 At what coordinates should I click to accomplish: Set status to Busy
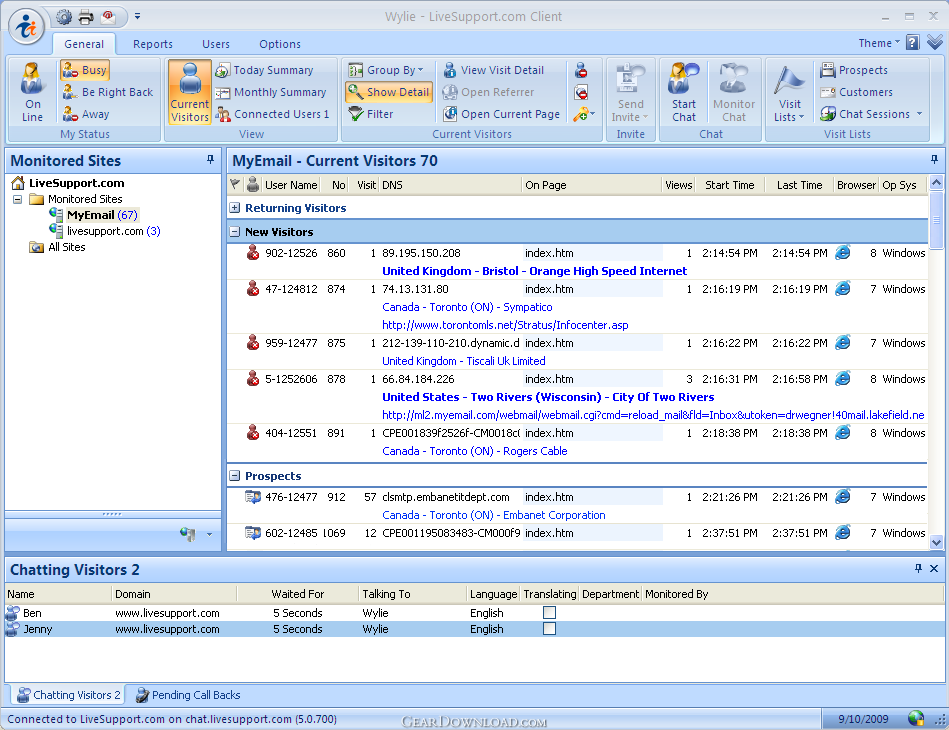pyautogui.click(x=85, y=70)
